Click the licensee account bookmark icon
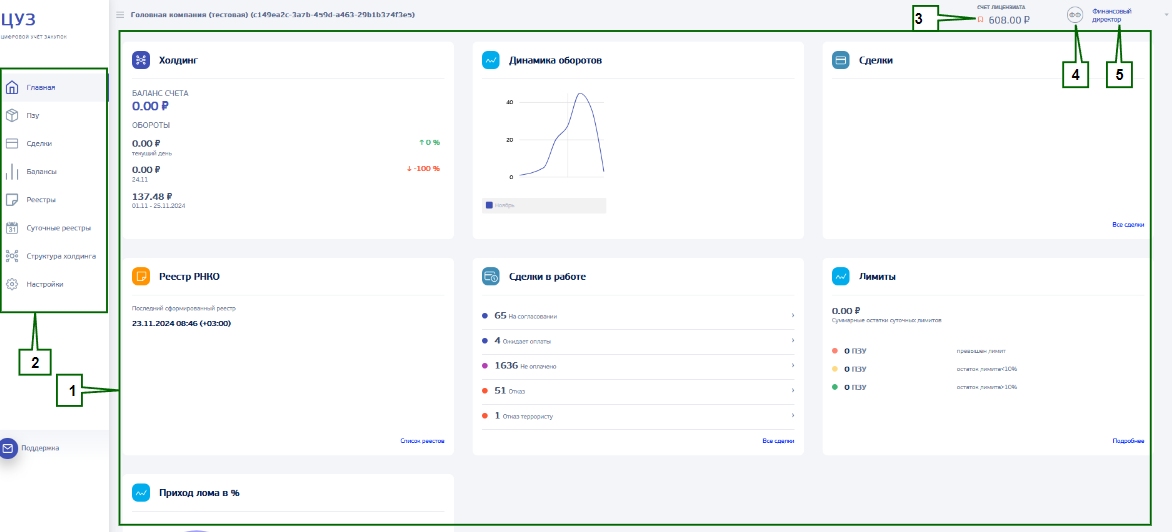1172x532 pixels. pyautogui.click(x=980, y=18)
